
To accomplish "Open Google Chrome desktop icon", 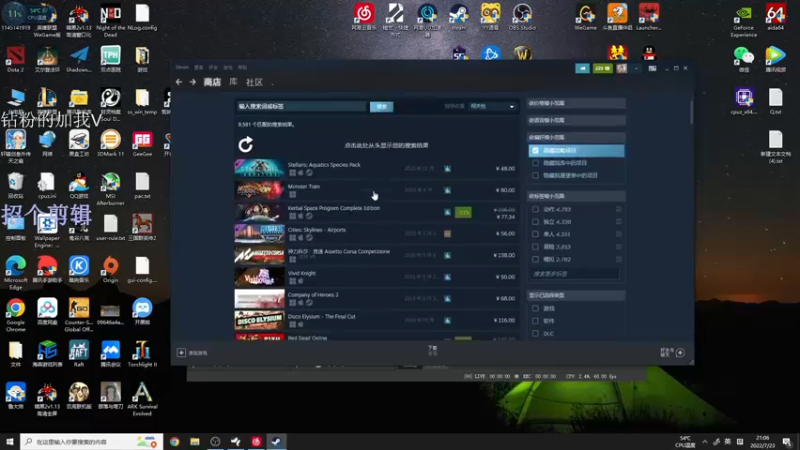I will 15,315.
